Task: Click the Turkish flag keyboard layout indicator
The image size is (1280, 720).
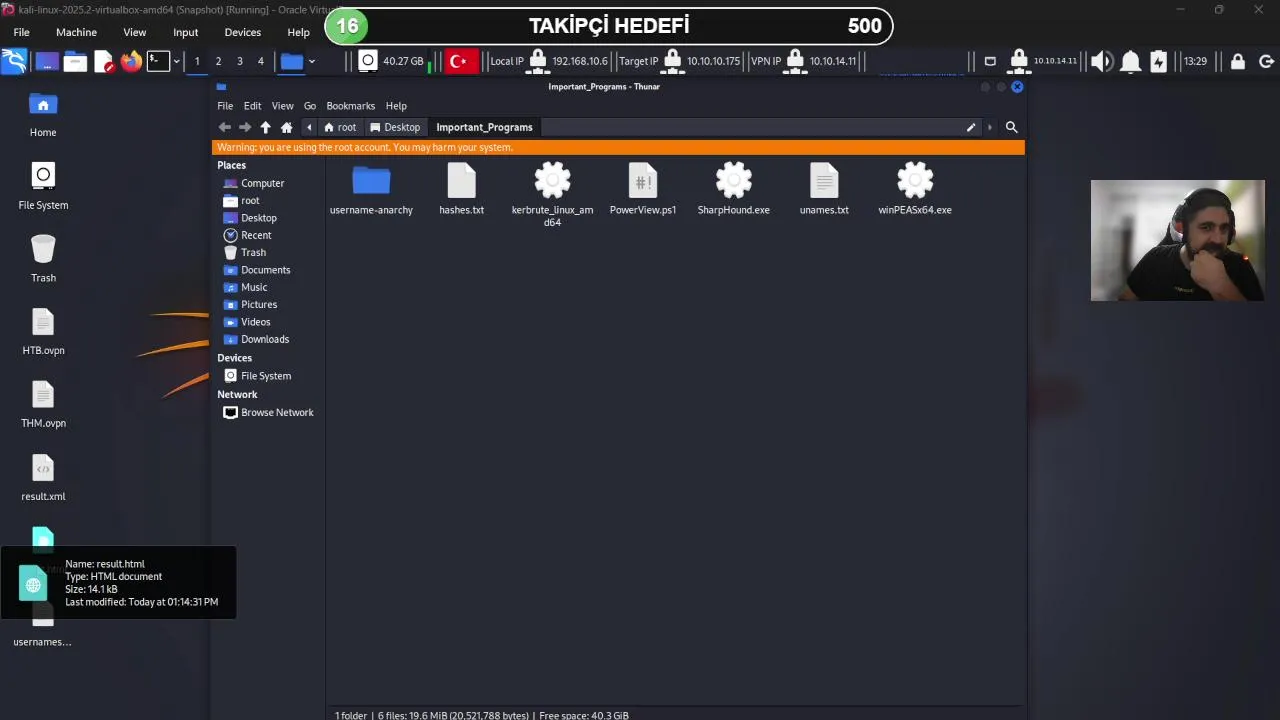Action: [459, 61]
